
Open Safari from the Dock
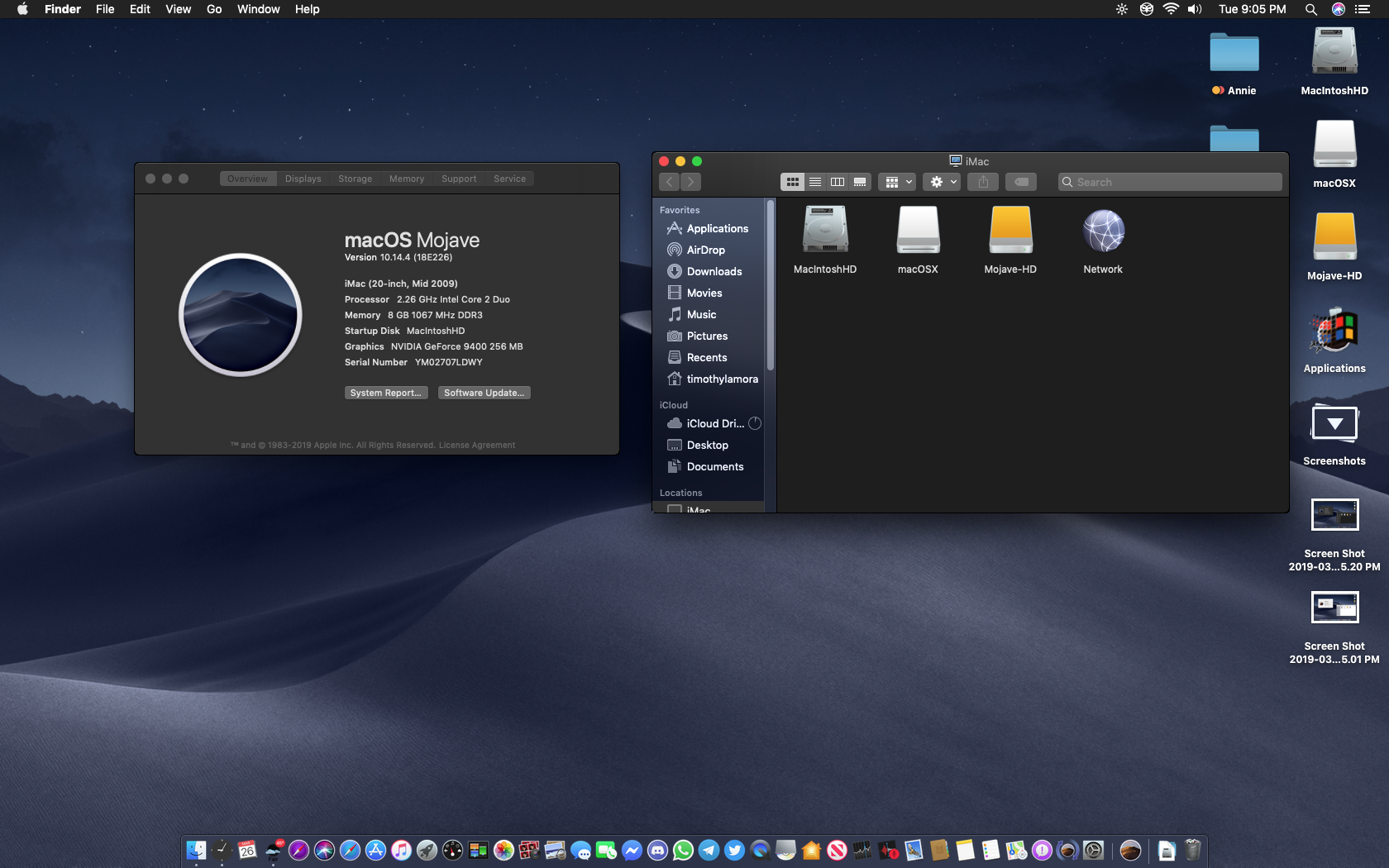(350, 850)
